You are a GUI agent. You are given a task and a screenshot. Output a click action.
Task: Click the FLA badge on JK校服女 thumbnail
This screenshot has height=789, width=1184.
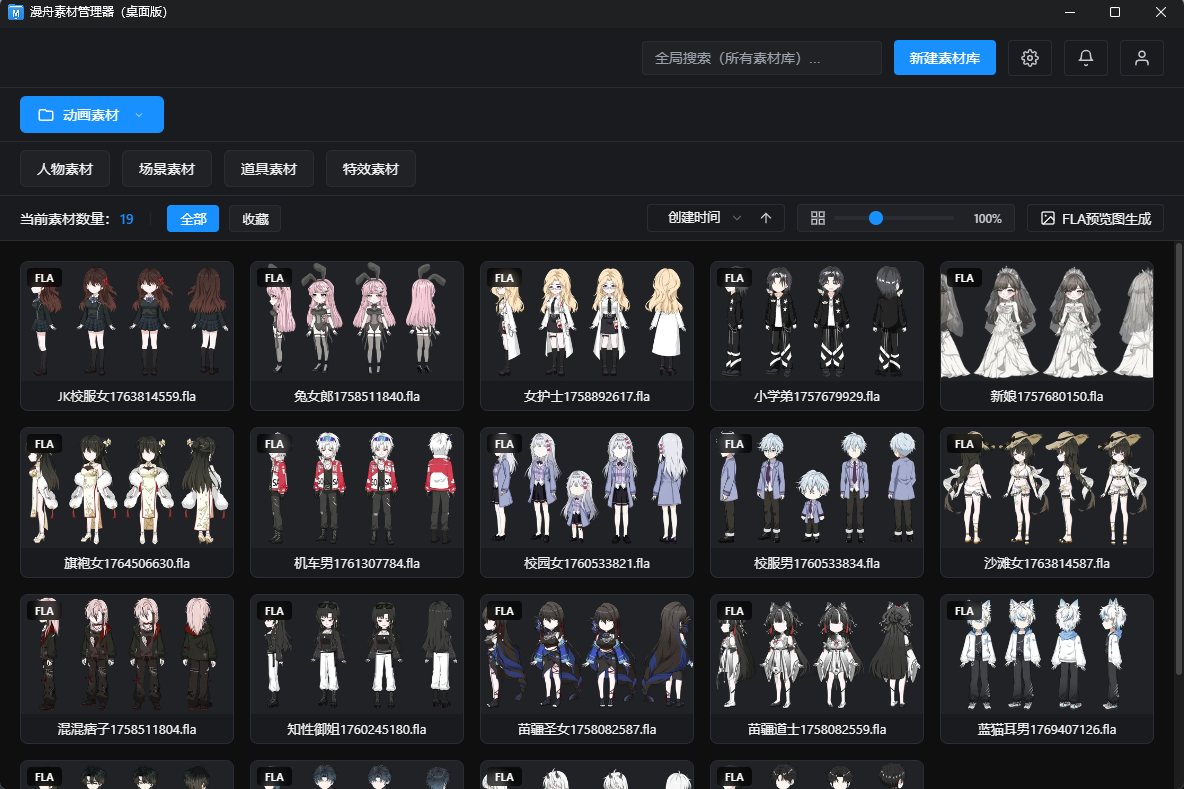(x=45, y=278)
